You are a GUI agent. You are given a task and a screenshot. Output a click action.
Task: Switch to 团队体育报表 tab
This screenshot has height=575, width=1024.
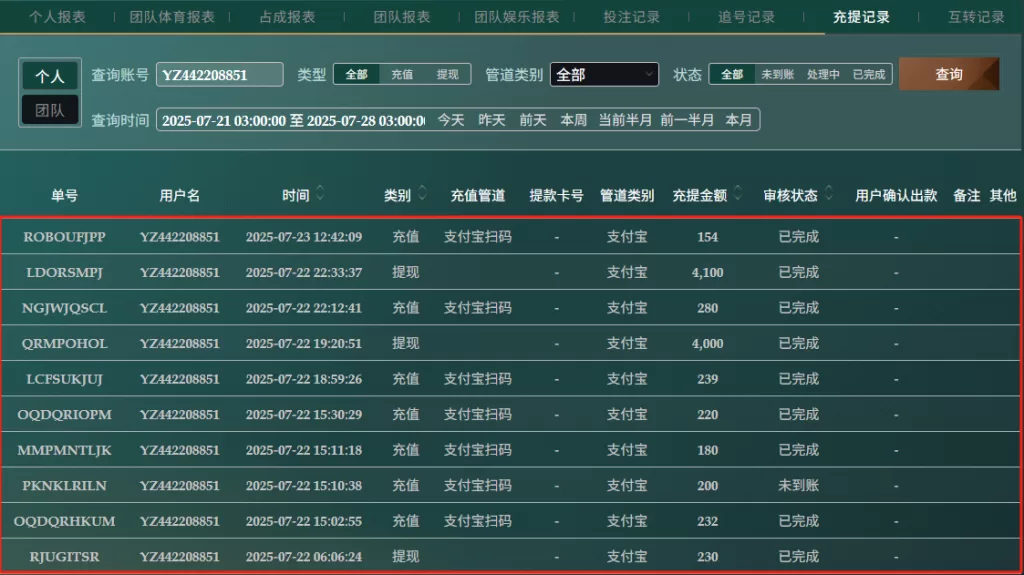pos(172,17)
